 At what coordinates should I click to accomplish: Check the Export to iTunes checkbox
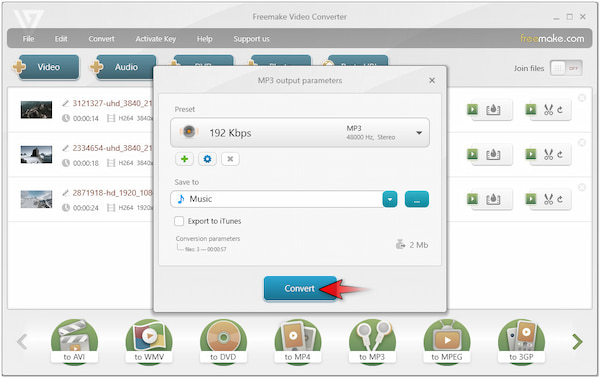(179, 221)
